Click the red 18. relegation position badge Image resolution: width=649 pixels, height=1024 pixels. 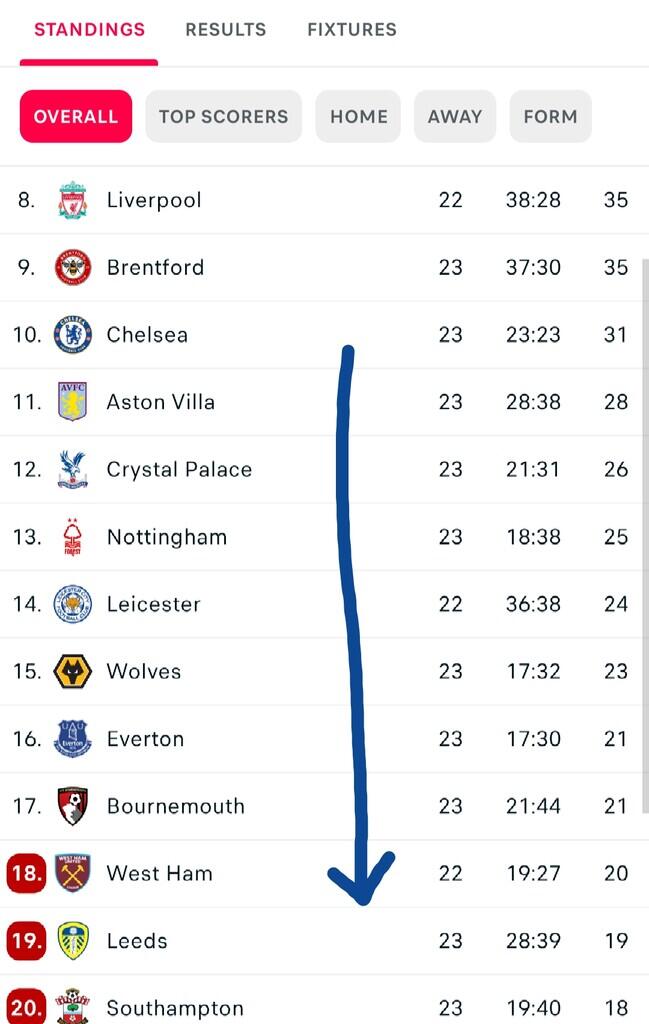[x=26, y=873]
